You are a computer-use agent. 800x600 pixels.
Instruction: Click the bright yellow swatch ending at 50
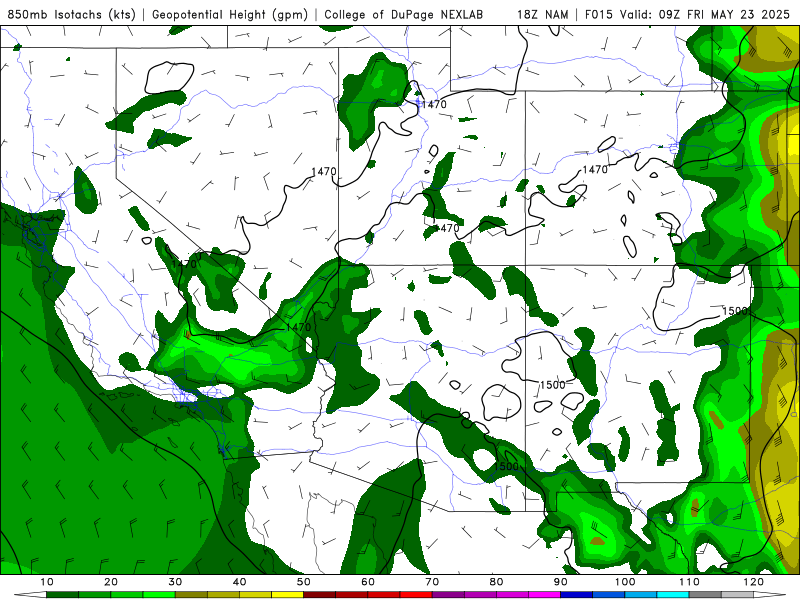pyautogui.click(x=287, y=595)
